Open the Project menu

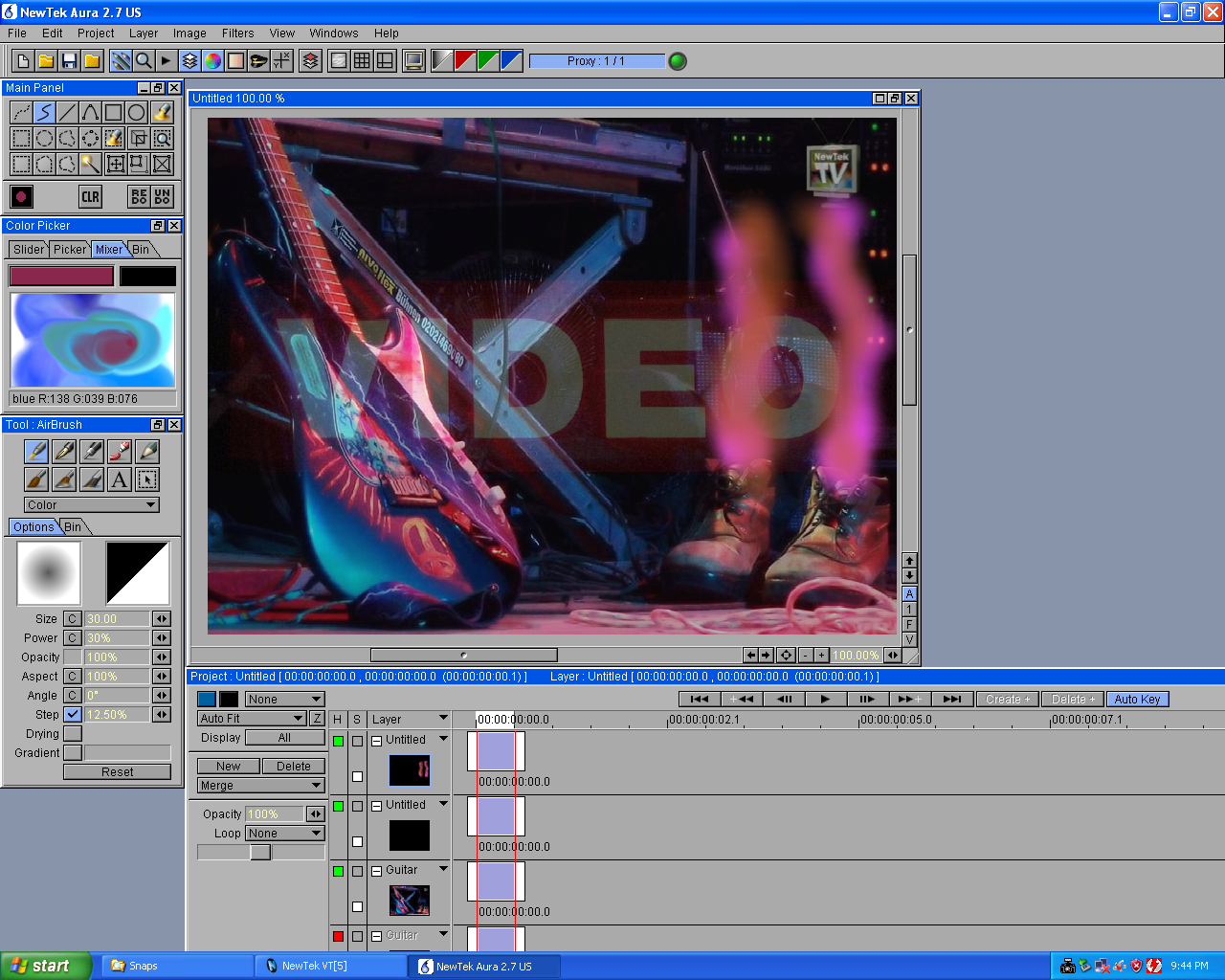coord(96,33)
